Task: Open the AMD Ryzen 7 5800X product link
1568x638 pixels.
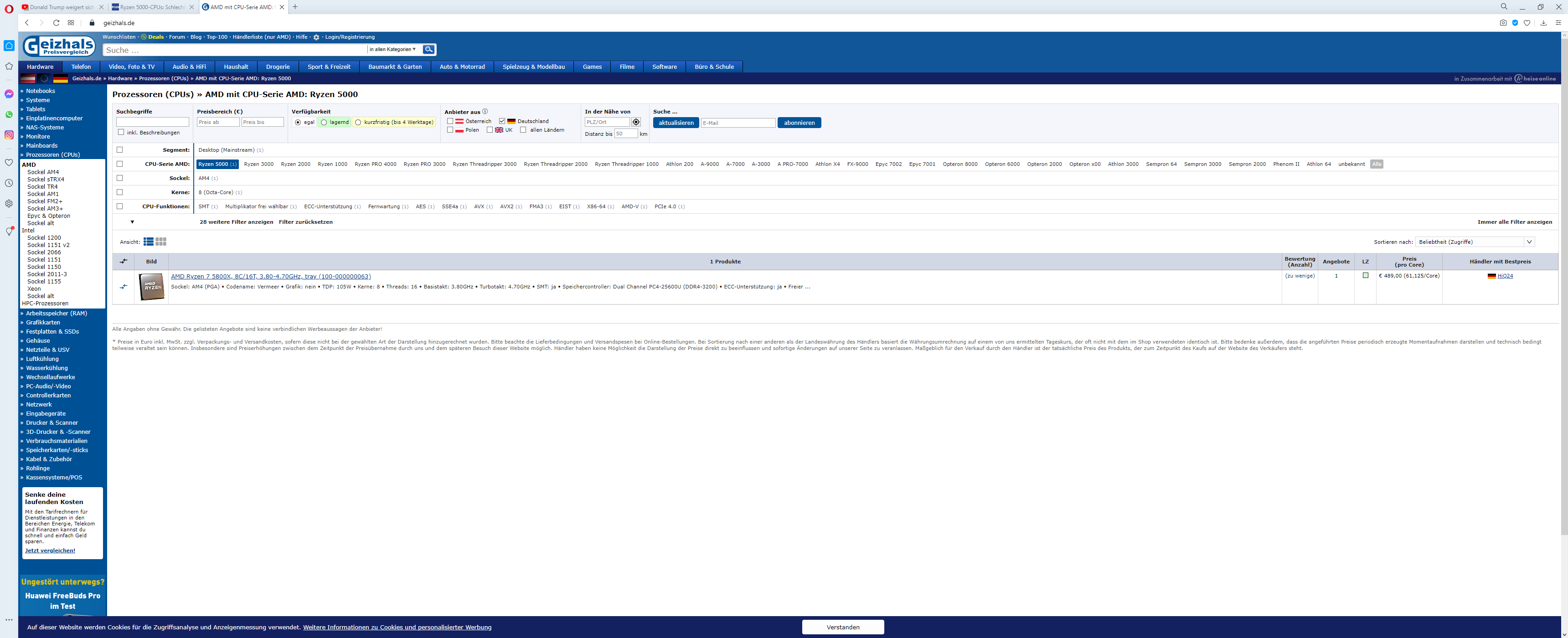Action: (270, 276)
